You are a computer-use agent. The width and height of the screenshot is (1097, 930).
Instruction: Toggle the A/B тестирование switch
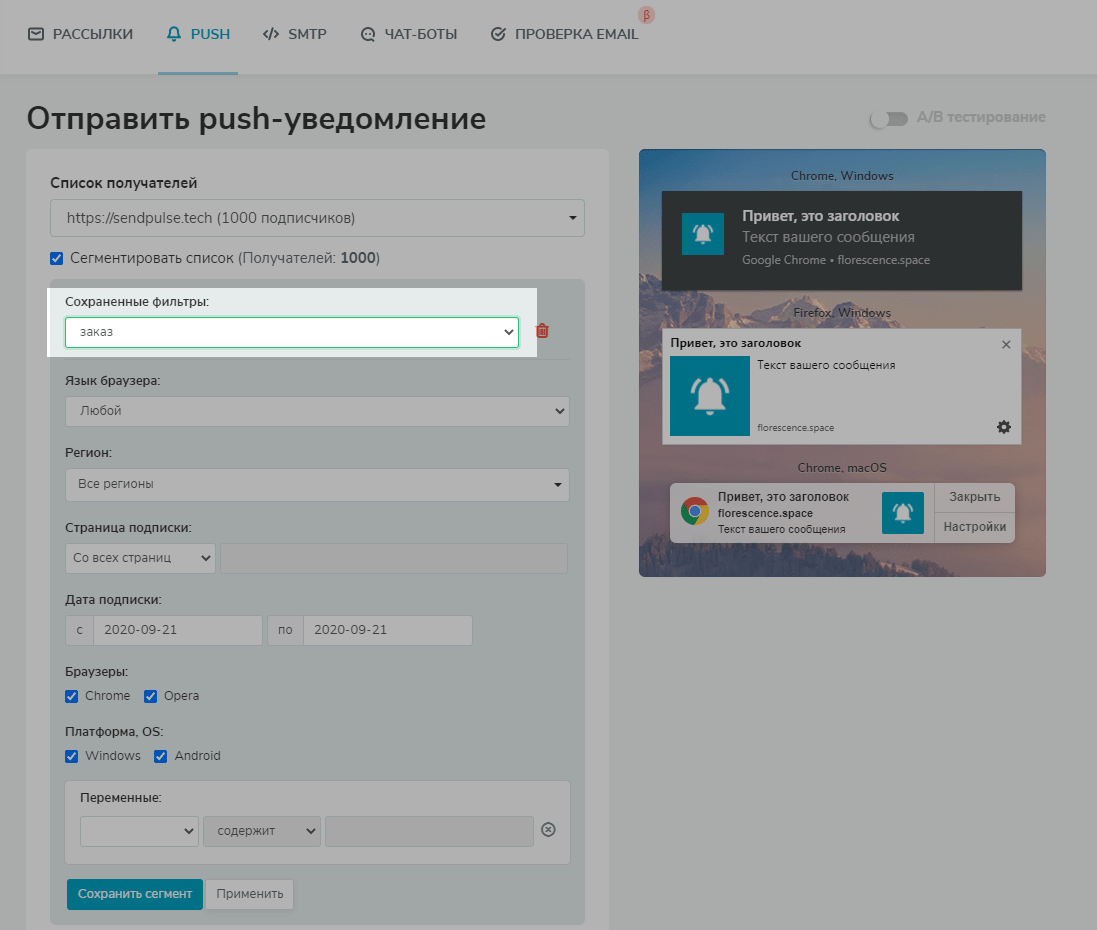[889, 118]
